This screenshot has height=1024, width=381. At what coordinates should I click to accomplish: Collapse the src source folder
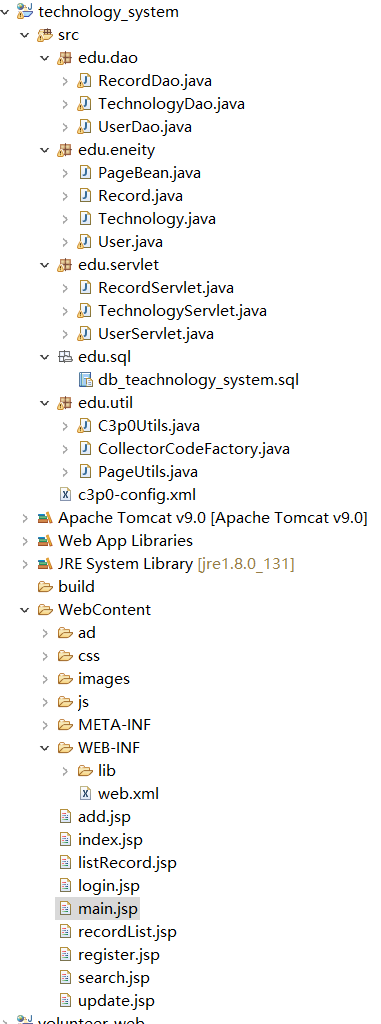24,35
